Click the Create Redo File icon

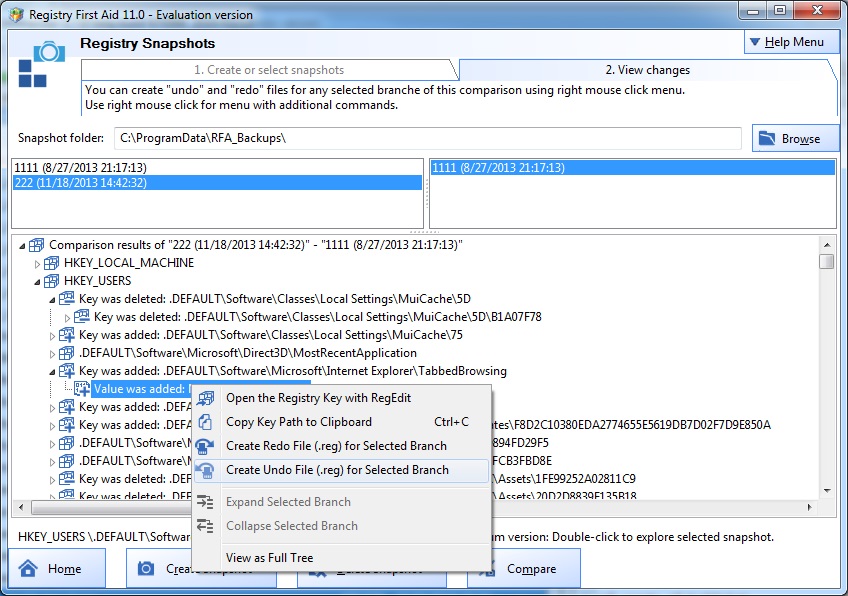click(204, 446)
